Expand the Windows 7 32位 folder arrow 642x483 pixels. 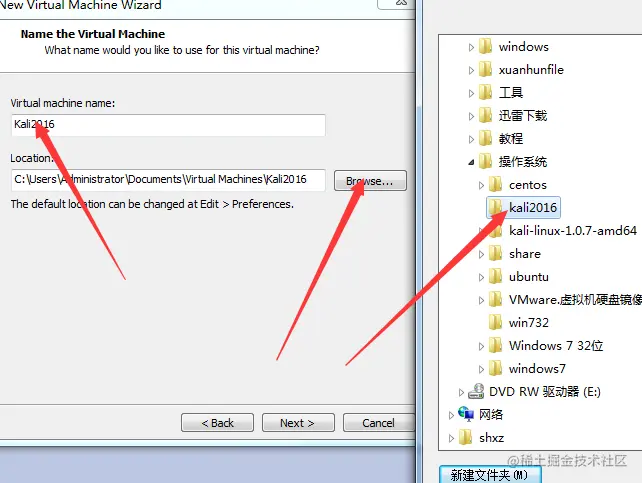tap(482, 347)
